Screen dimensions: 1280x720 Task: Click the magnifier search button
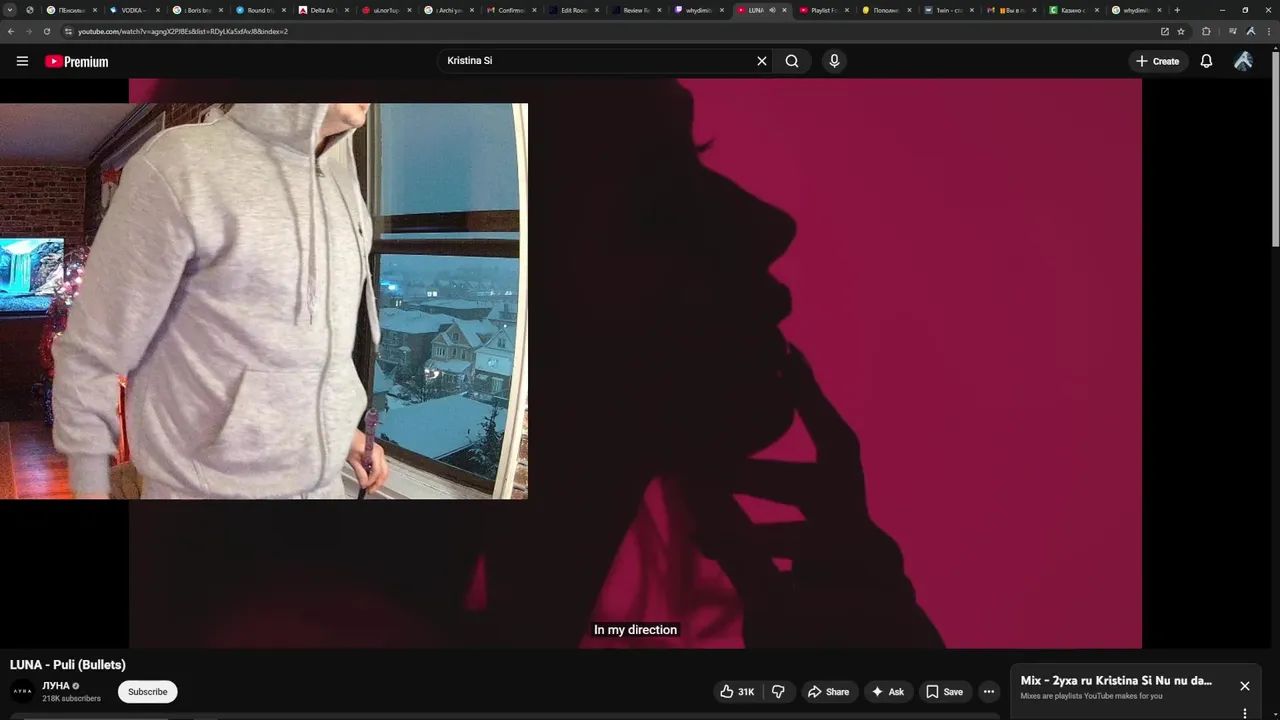pos(792,61)
